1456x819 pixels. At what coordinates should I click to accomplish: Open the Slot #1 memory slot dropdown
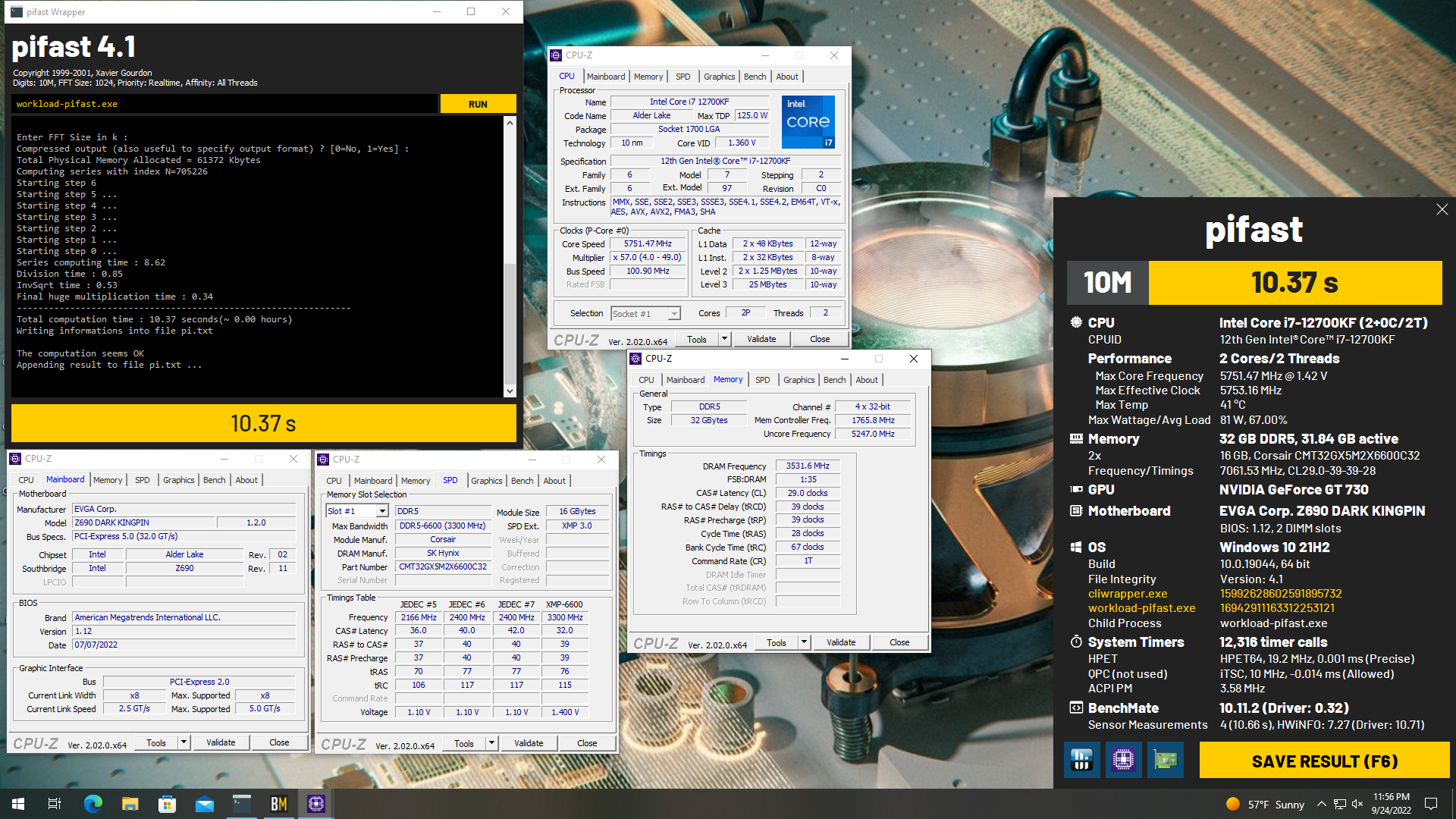(382, 511)
